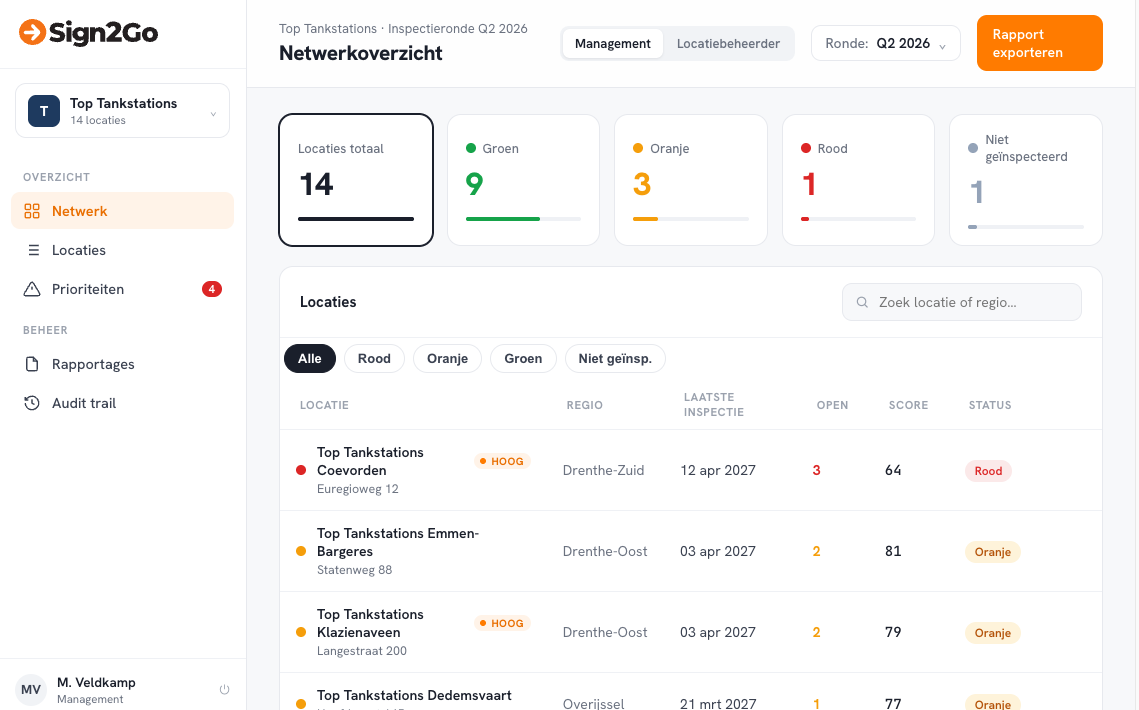Click the REGIO column header
This screenshot has height=710, width=1139.
pos(585,405)
